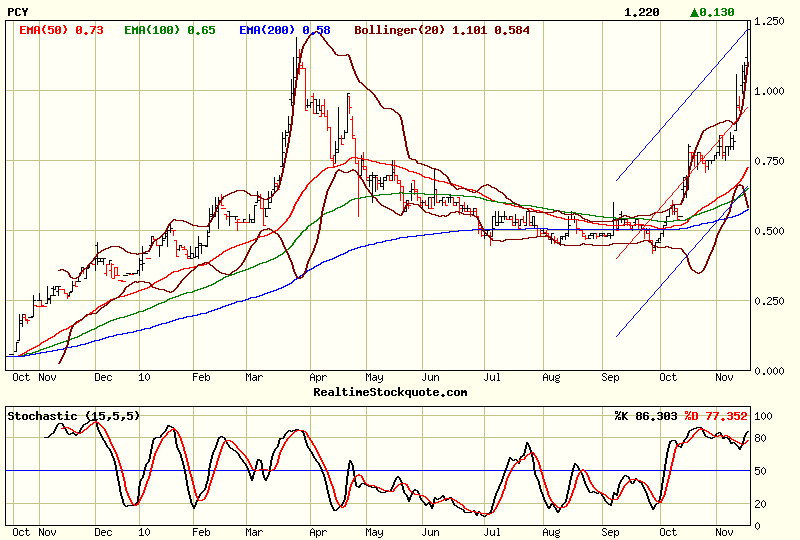Click the %K 86.303 stochastic reading
Screen dimensions: 800x540
(x=645, y=416)
